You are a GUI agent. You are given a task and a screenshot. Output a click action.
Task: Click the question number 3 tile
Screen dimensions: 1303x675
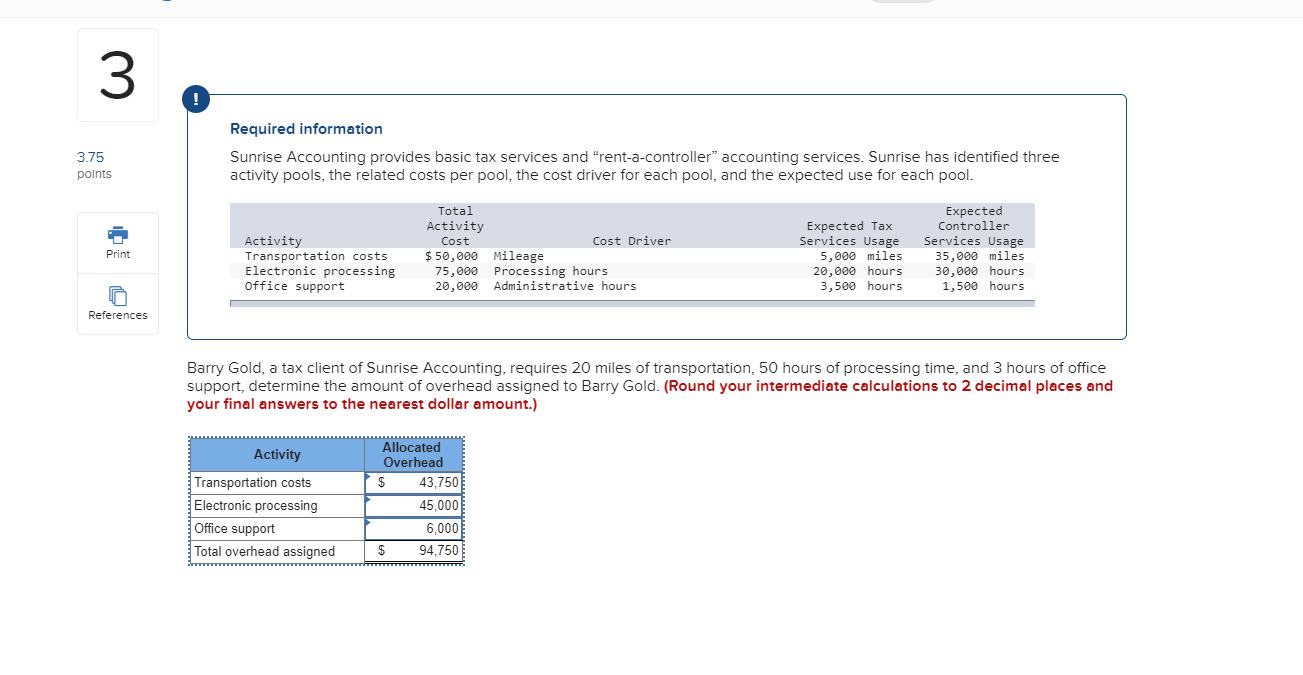point(117,74)
